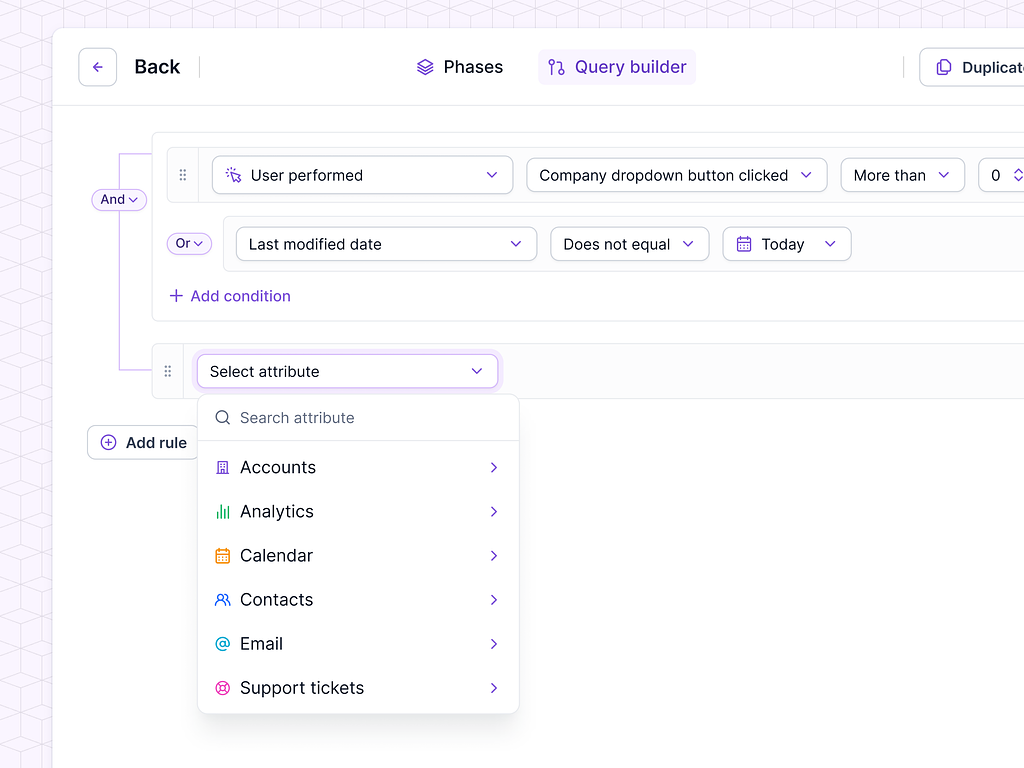1024x768 pixels.
Task: Open the Today date dropdown
Action: point(787,244)
